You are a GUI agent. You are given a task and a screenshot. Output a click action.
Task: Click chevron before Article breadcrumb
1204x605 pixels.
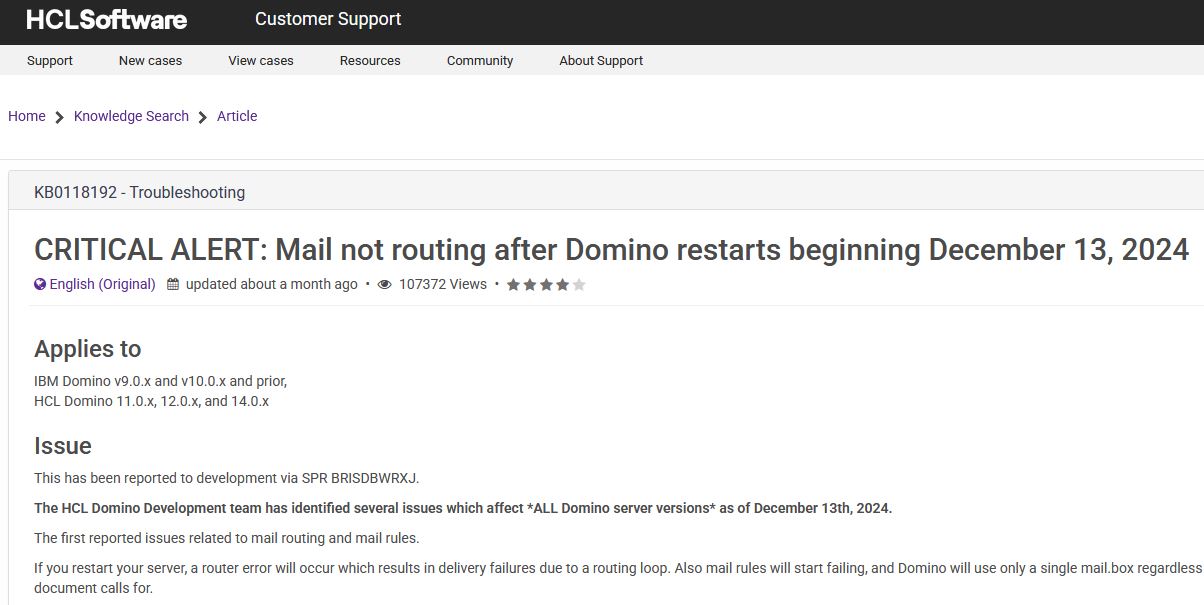203,117
